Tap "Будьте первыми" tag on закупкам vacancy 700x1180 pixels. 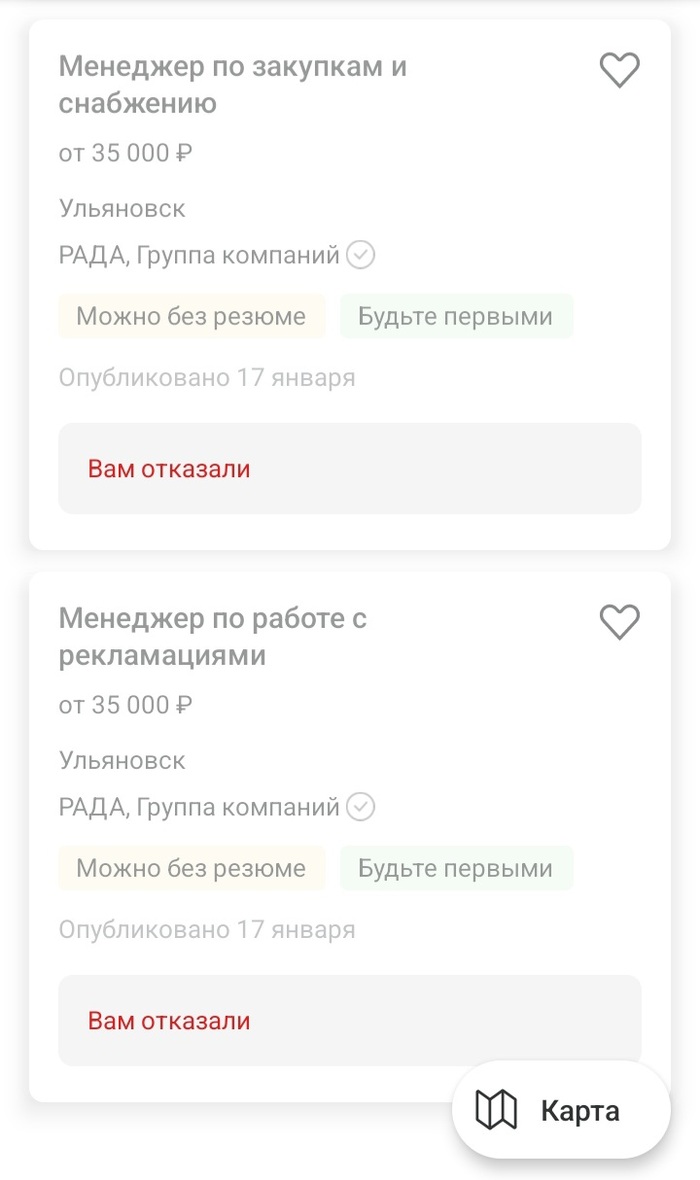tap(455, 317)
